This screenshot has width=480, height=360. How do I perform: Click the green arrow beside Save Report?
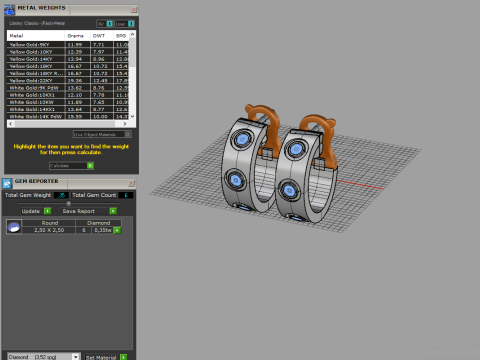click(x=113, y=211)
